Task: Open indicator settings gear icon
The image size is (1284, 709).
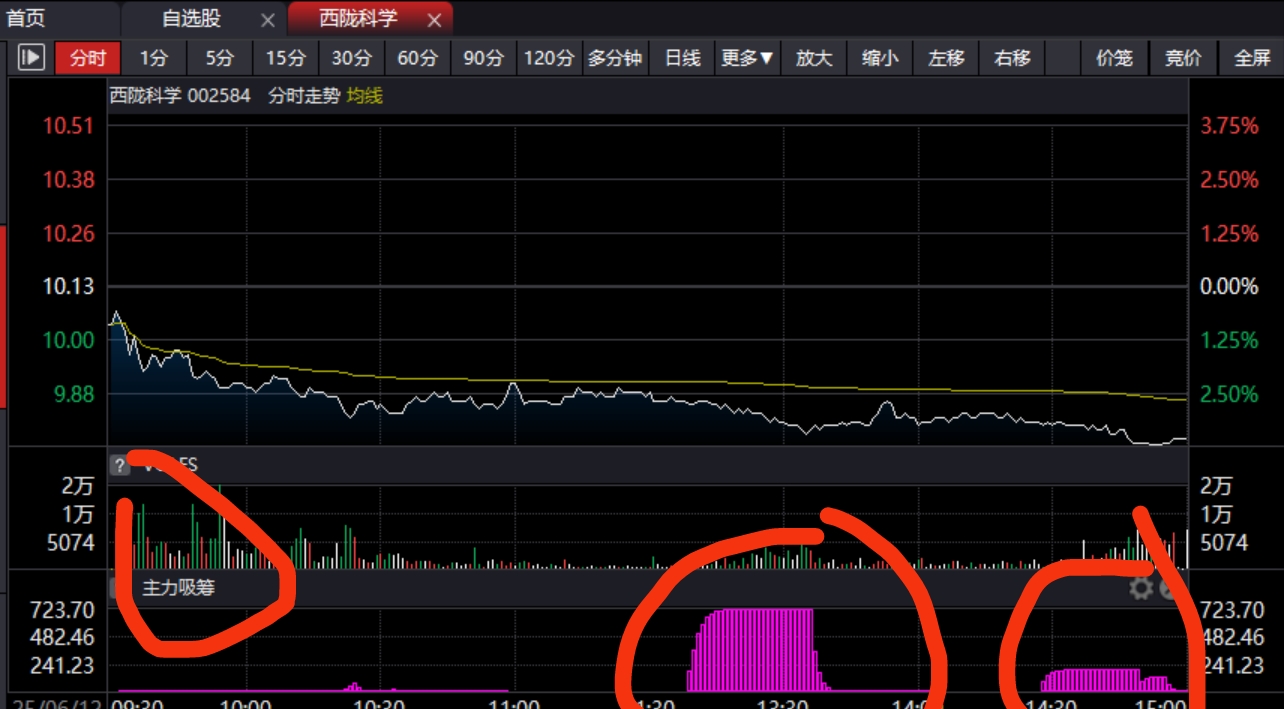Action: (x=1141, y=588)
